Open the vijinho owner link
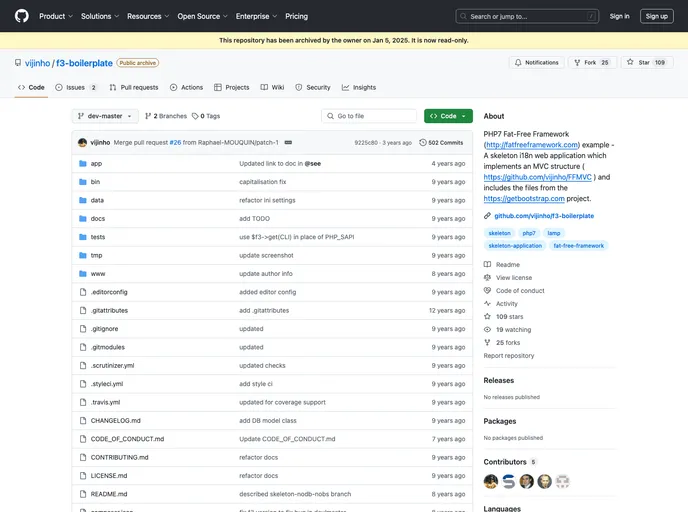 [x=38, y=63]
